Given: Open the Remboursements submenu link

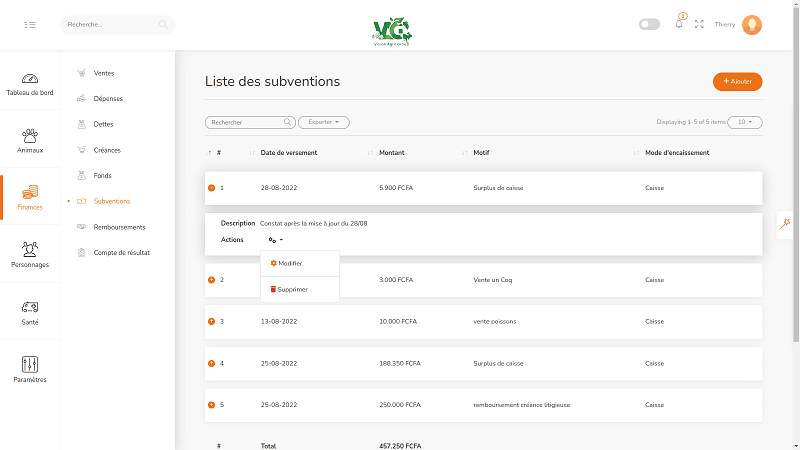Looking at the screenshot, I should 119,227.
